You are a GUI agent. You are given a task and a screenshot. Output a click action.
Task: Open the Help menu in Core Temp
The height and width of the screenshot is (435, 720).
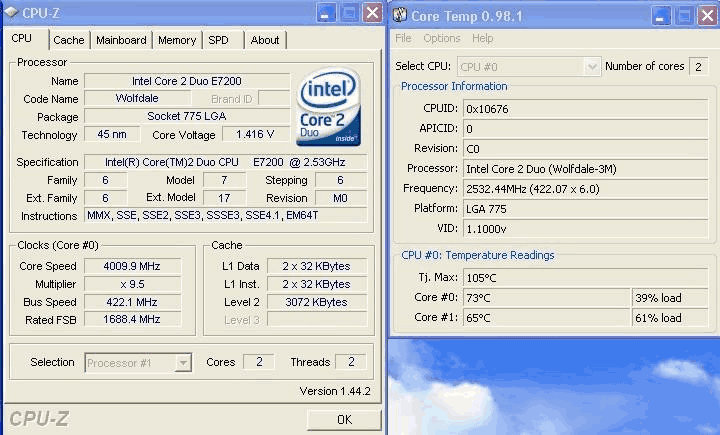[x=483, y=38]
